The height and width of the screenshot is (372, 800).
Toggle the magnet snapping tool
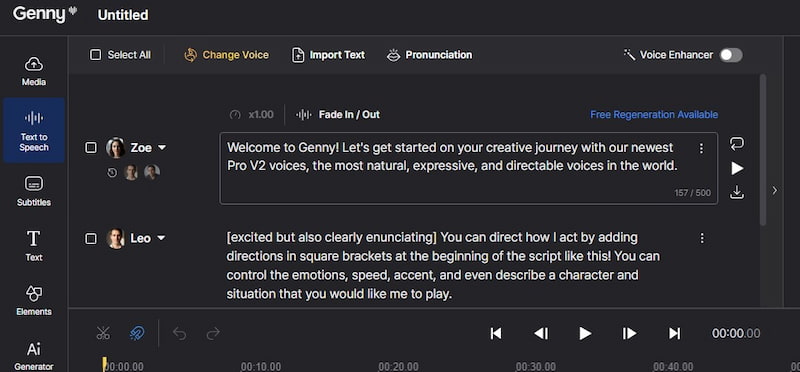coord(137,334)
